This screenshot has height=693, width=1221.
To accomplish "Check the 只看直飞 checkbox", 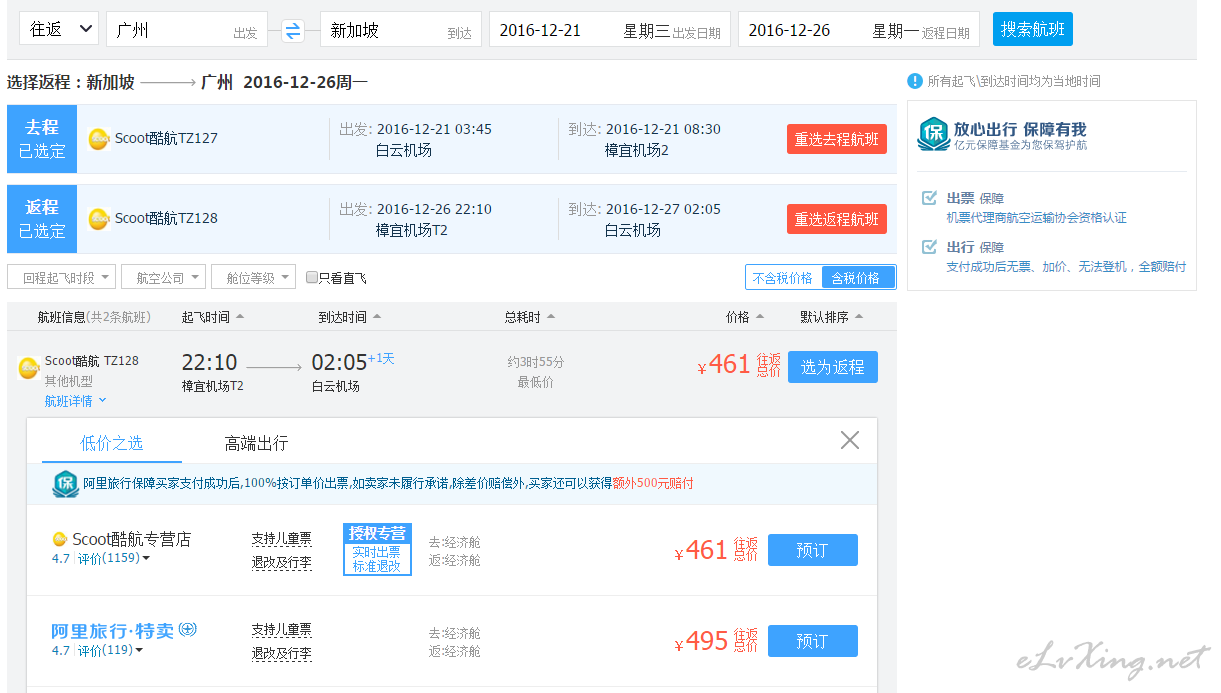I will tap(312, 278).
